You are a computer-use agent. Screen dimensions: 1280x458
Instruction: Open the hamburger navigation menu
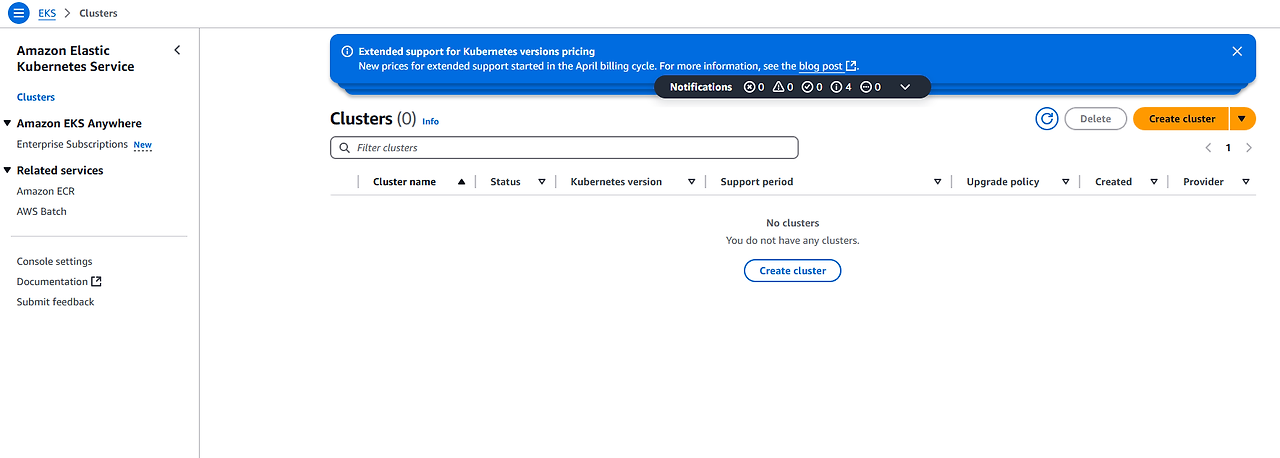pyautogui.click(x=18, y=13)
